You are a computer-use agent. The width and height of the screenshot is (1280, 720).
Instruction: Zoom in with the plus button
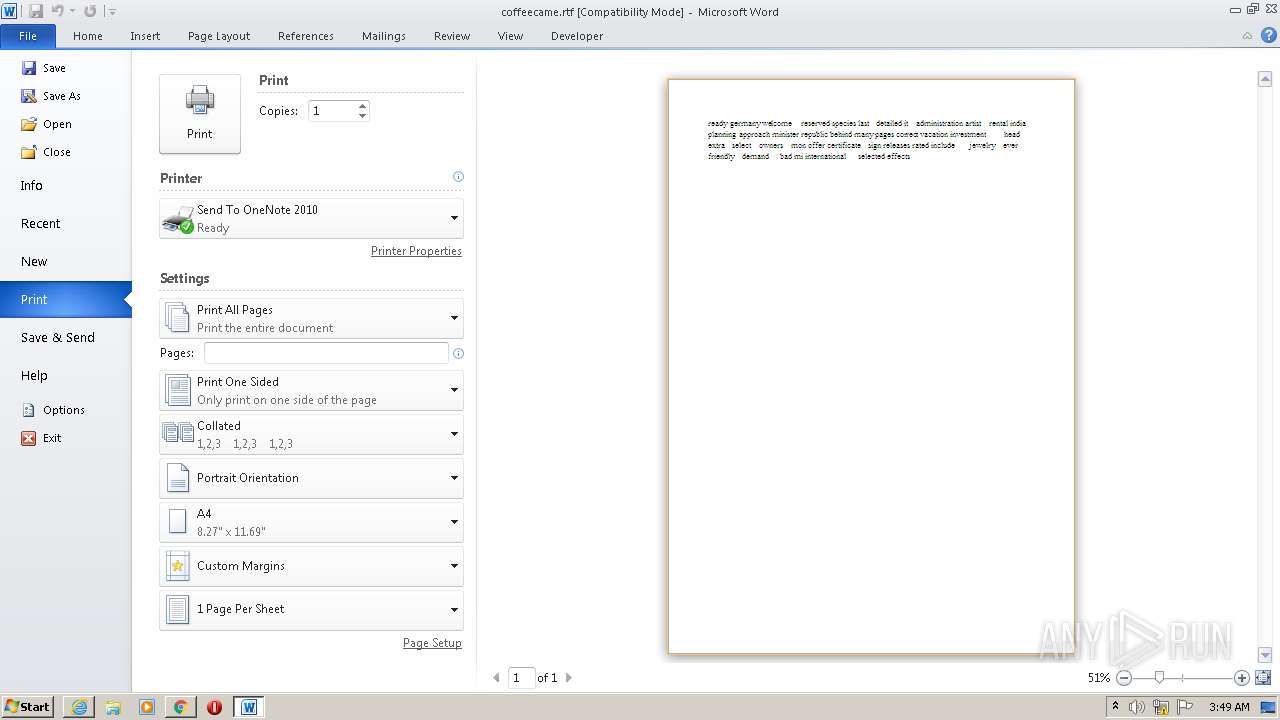pyautogui.click(x=1241, y=678)
